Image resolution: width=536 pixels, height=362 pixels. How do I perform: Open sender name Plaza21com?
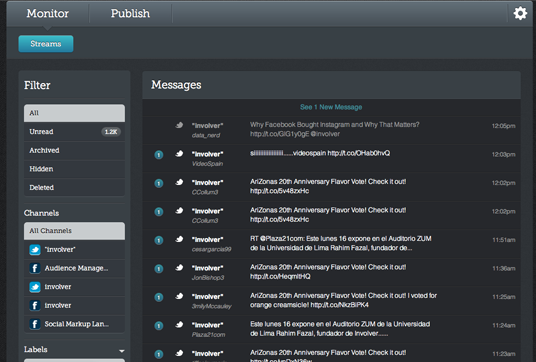pos(209,335)
